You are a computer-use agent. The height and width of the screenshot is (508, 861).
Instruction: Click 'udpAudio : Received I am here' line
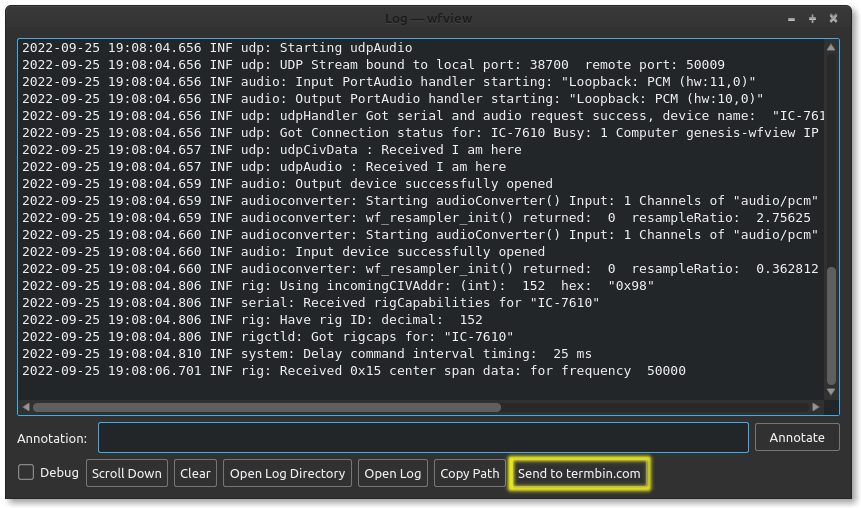coord(264,167)
